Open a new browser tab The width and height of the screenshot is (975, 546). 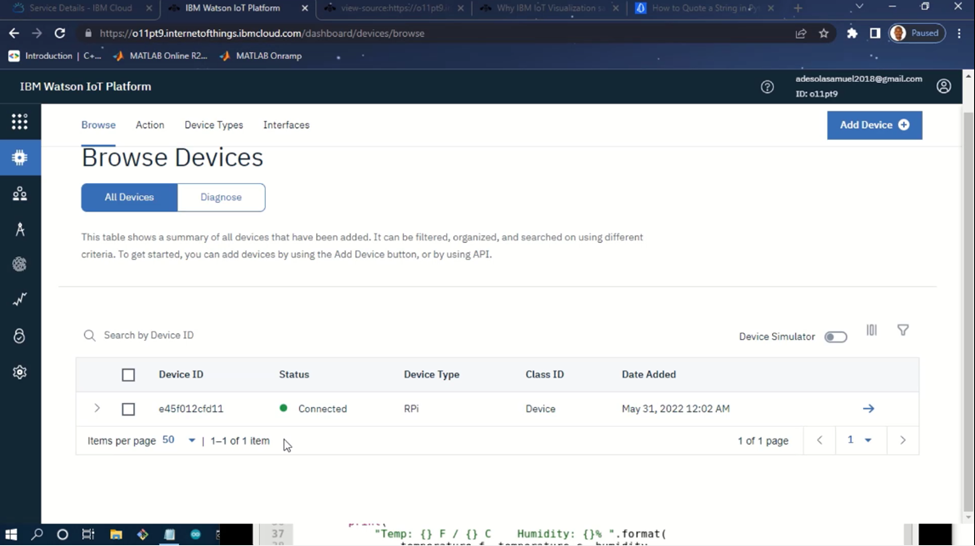[798, 8]
